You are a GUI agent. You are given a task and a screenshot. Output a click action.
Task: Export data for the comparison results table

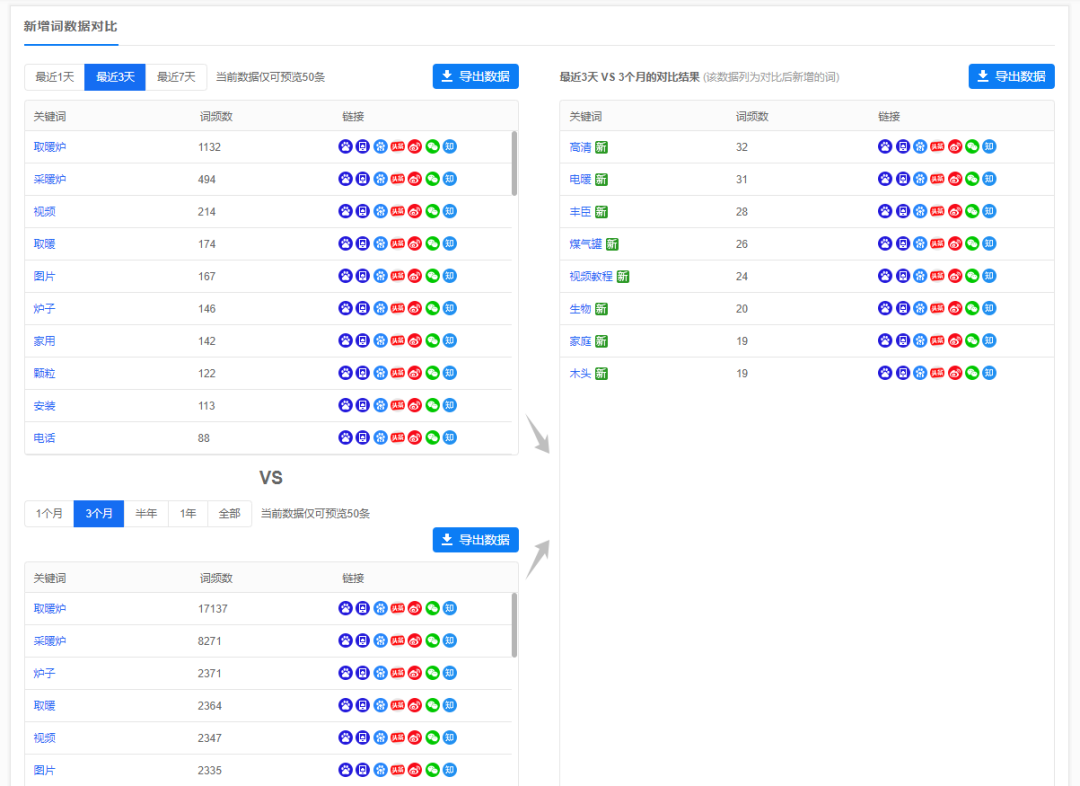point(1011,76)
